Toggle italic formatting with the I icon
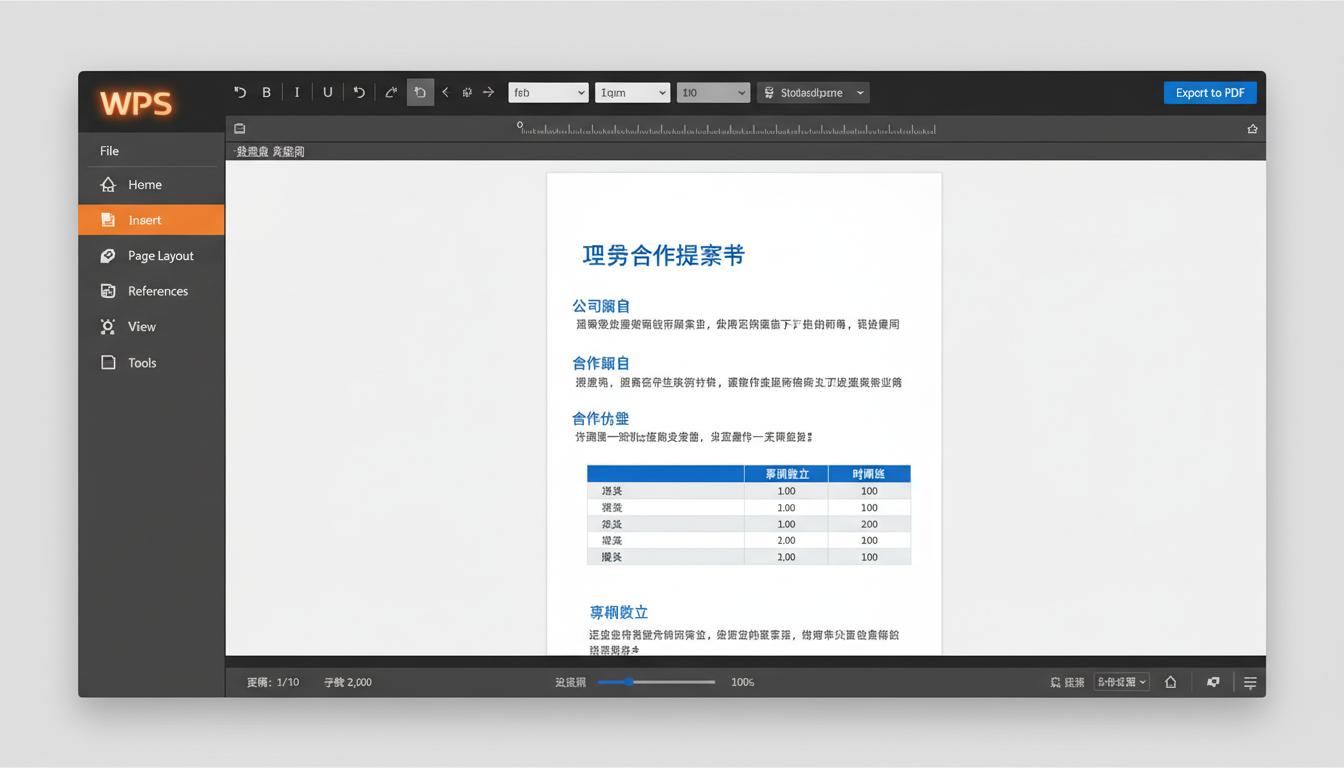 297,92
